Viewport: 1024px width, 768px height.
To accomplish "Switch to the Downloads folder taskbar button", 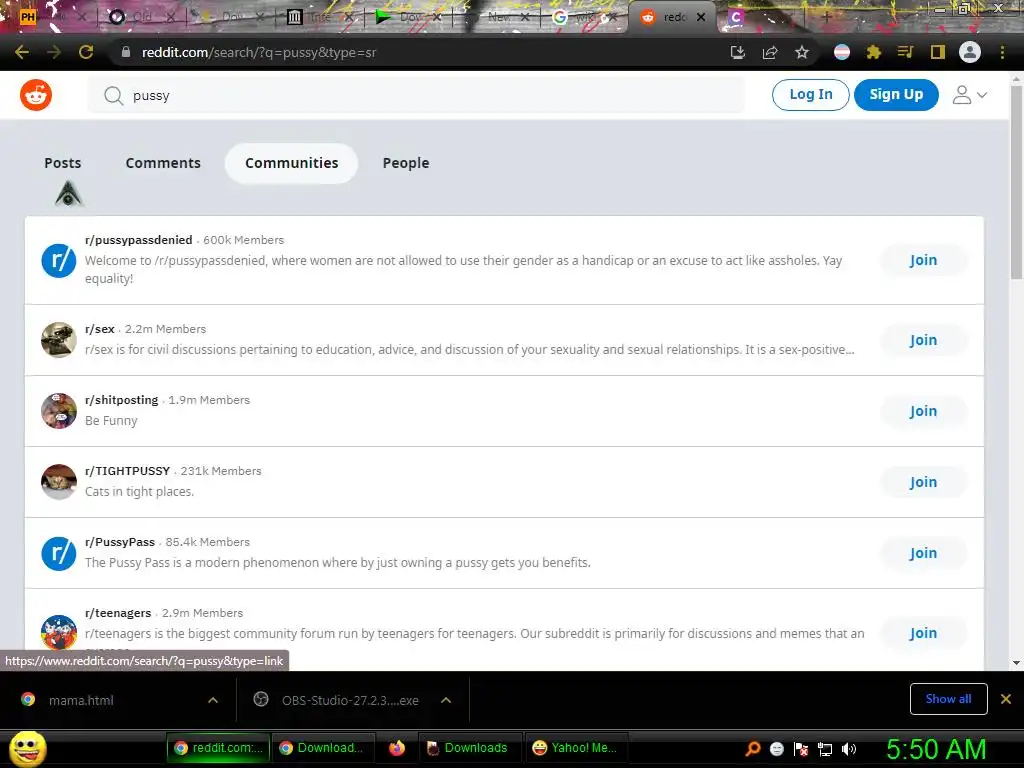I will 468,748.
